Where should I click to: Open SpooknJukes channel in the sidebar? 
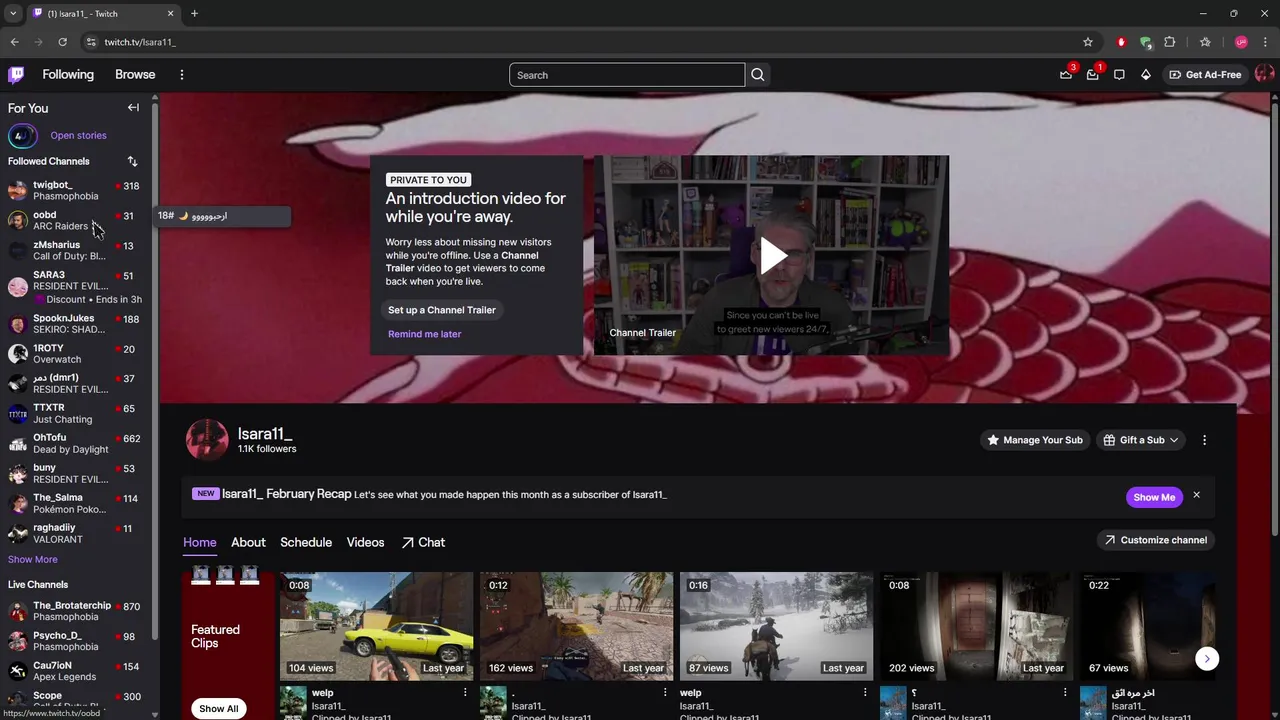75,323
